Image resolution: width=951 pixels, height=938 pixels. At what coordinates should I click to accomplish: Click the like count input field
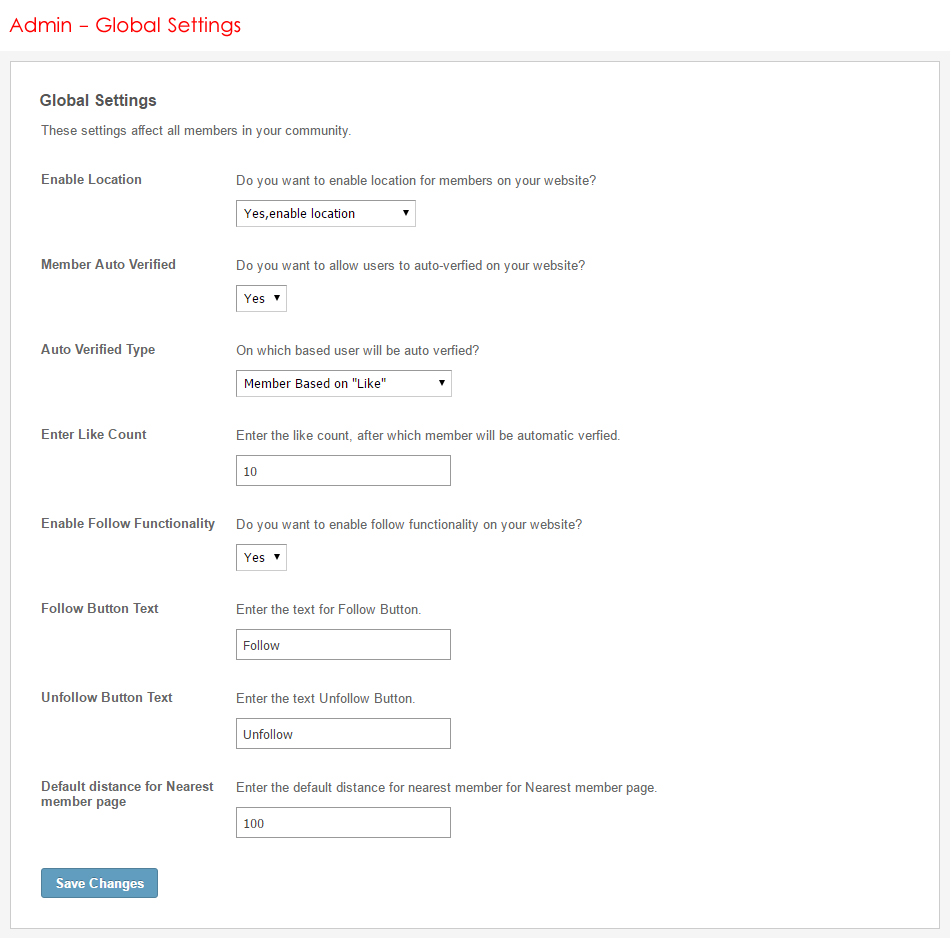343,471
